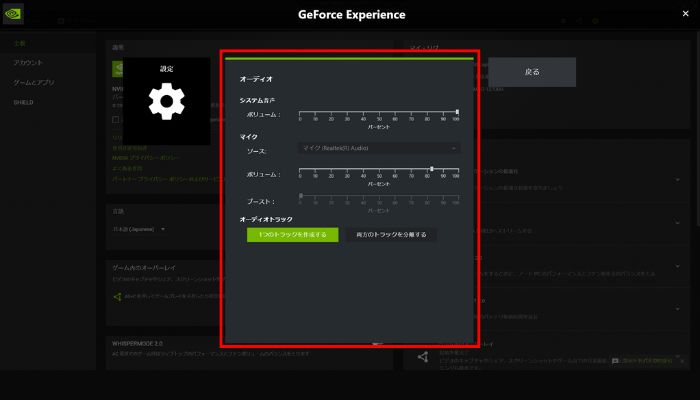The height and width of the screenshot is (400, 700).
Task: Click the share icon at the bottom right panel
Action: pos(421,357)
